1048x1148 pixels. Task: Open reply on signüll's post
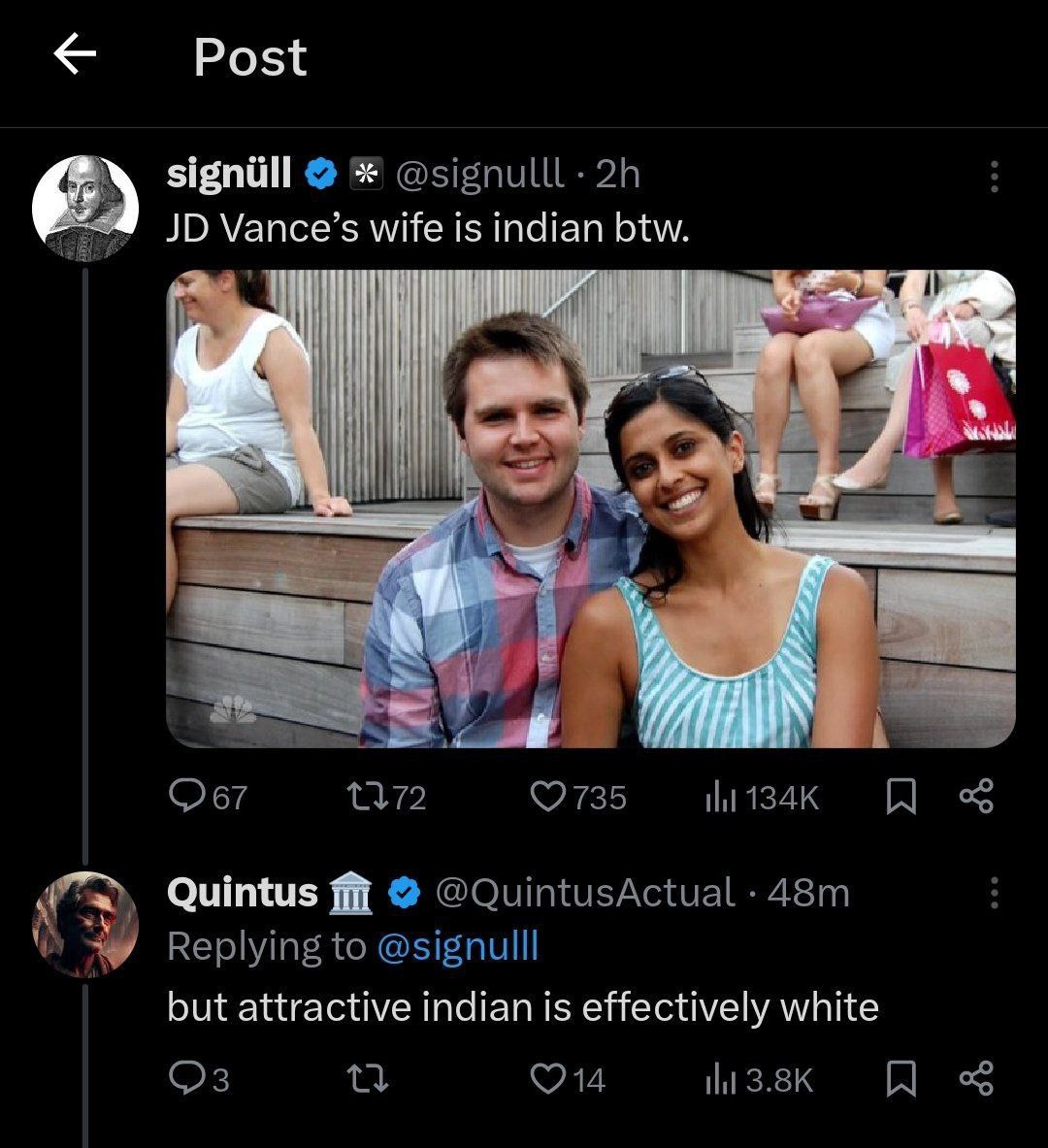(x=185, y=798)
